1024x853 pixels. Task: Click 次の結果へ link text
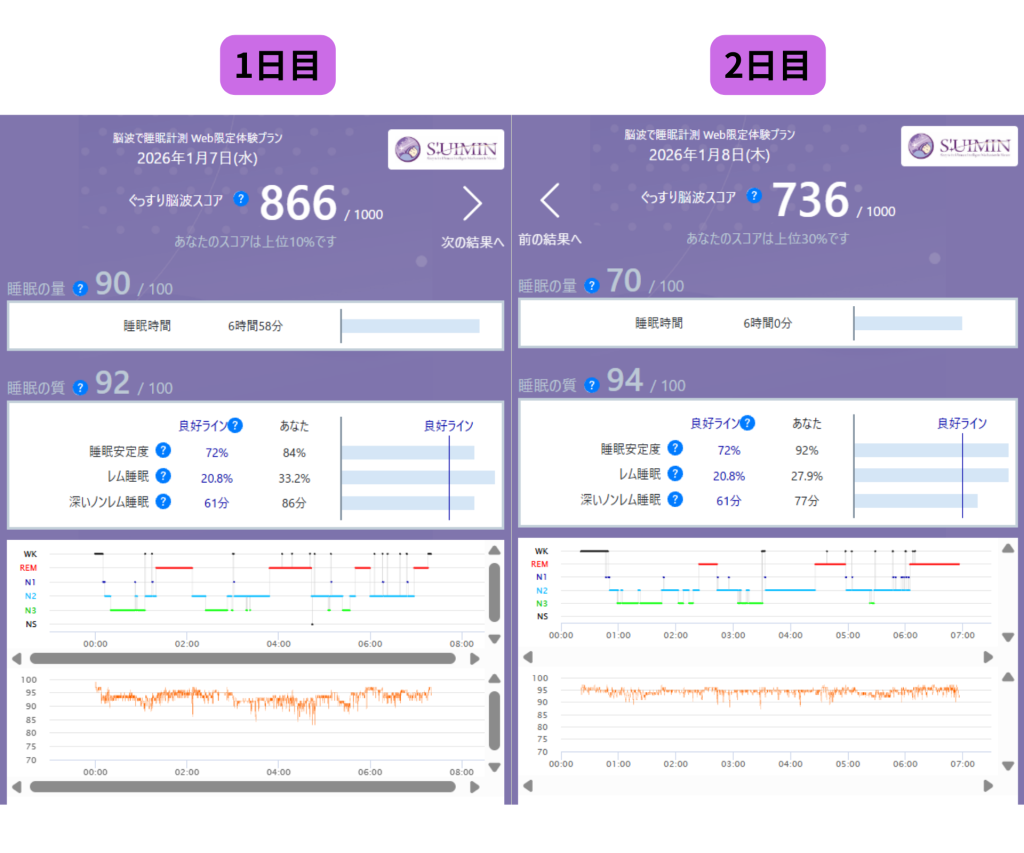tap(472, 242)
